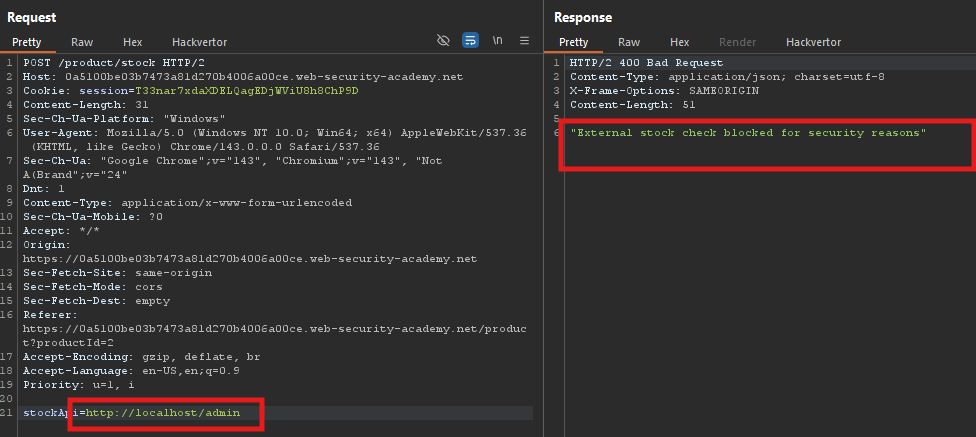
Task: Toggle hidden characters eye-slash icon in Request
Action: pos(443,40)
